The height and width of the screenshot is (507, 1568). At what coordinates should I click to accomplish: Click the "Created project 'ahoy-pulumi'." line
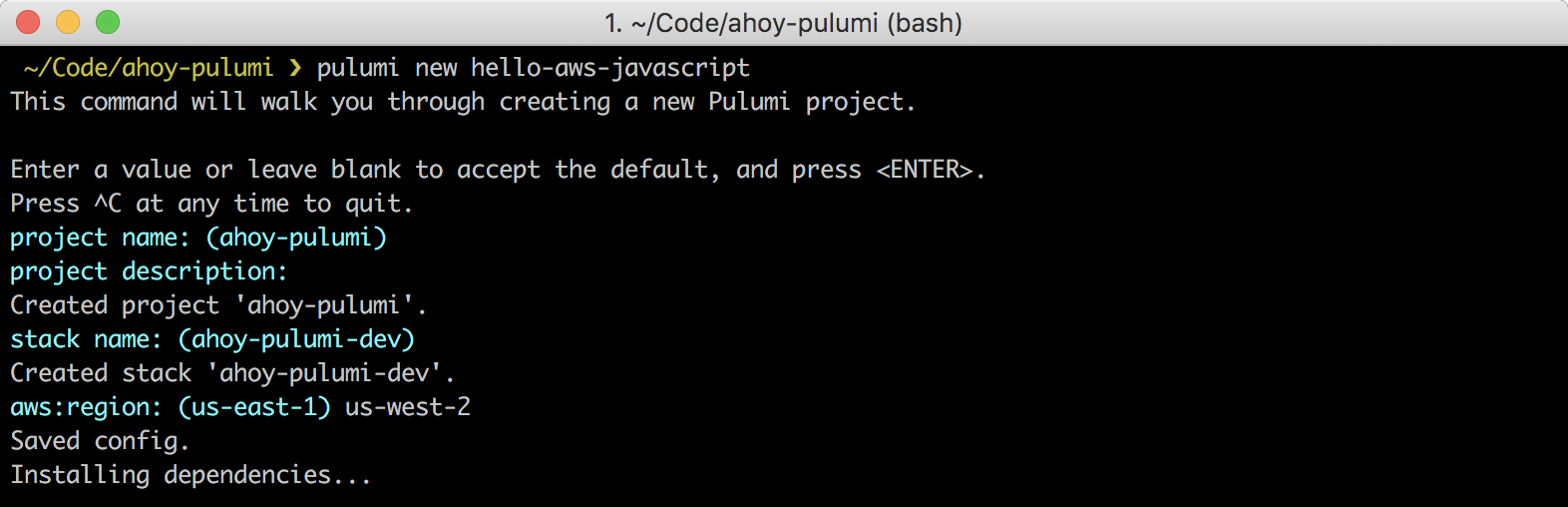[x=218, y=305]
